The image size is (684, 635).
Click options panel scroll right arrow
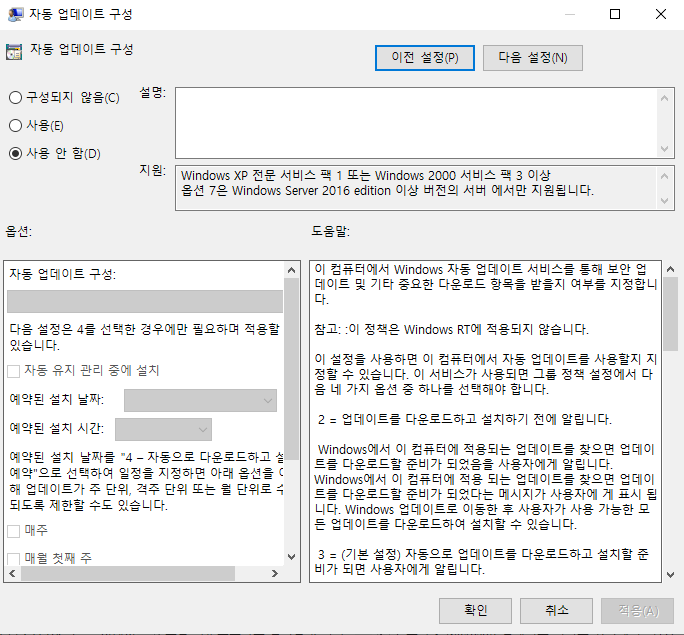point(275,574)
